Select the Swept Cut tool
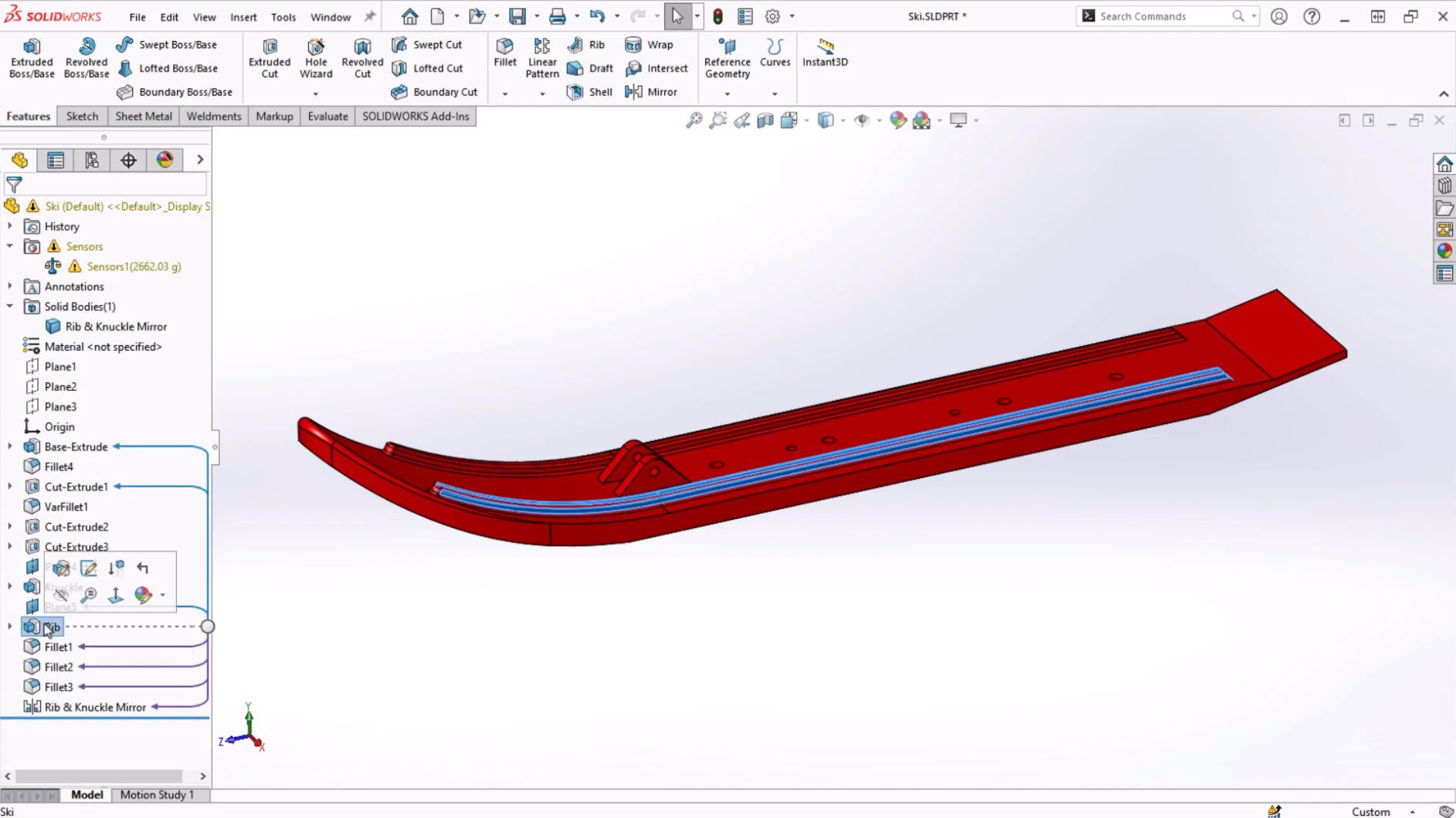 429,44
